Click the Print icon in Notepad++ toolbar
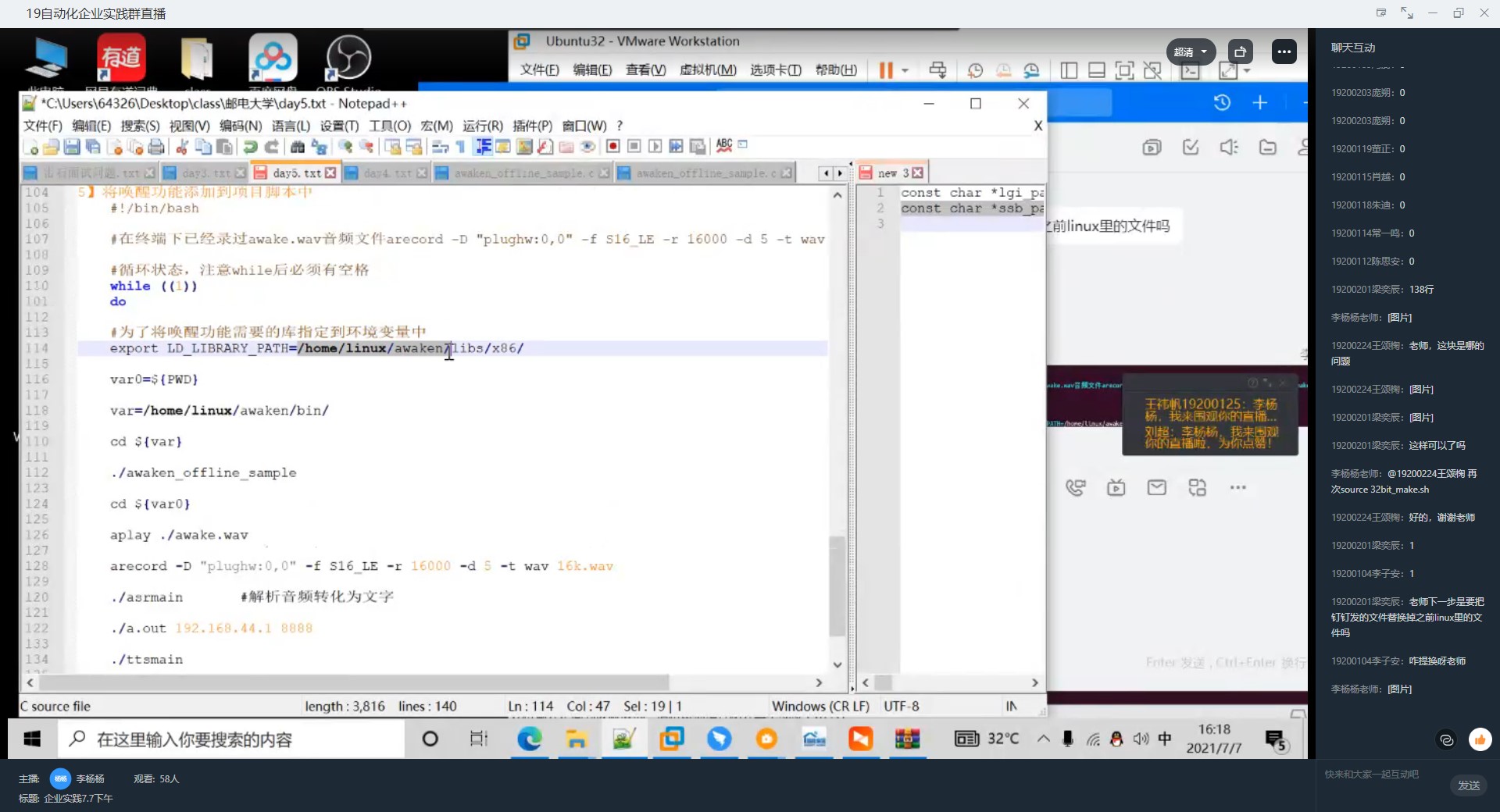Image resolution: width=1500 pixels, height=812 pixels. tap(156, 146)
